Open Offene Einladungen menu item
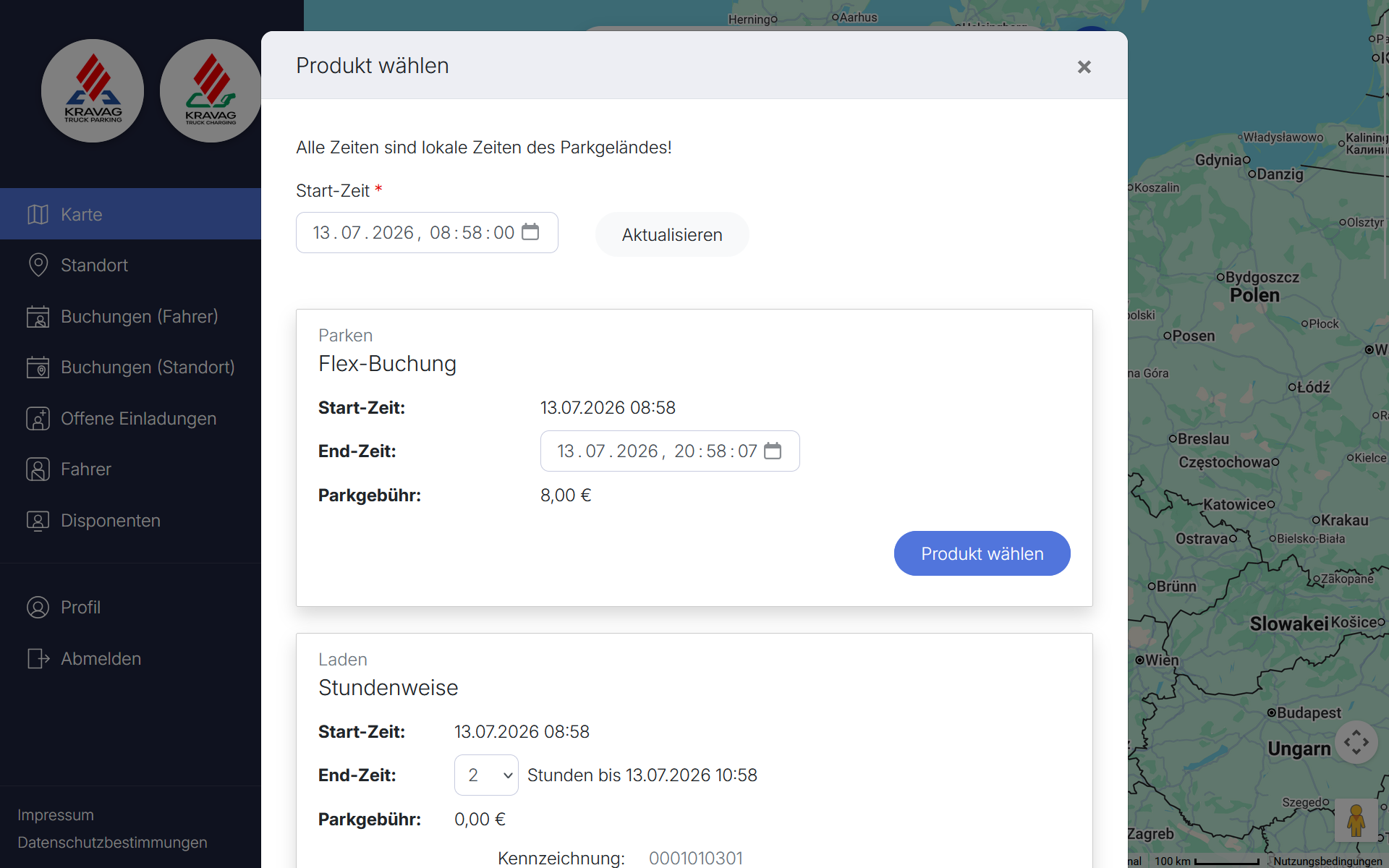The width and height of the screenshot is (1389, 868). click(x=130, y=418)
